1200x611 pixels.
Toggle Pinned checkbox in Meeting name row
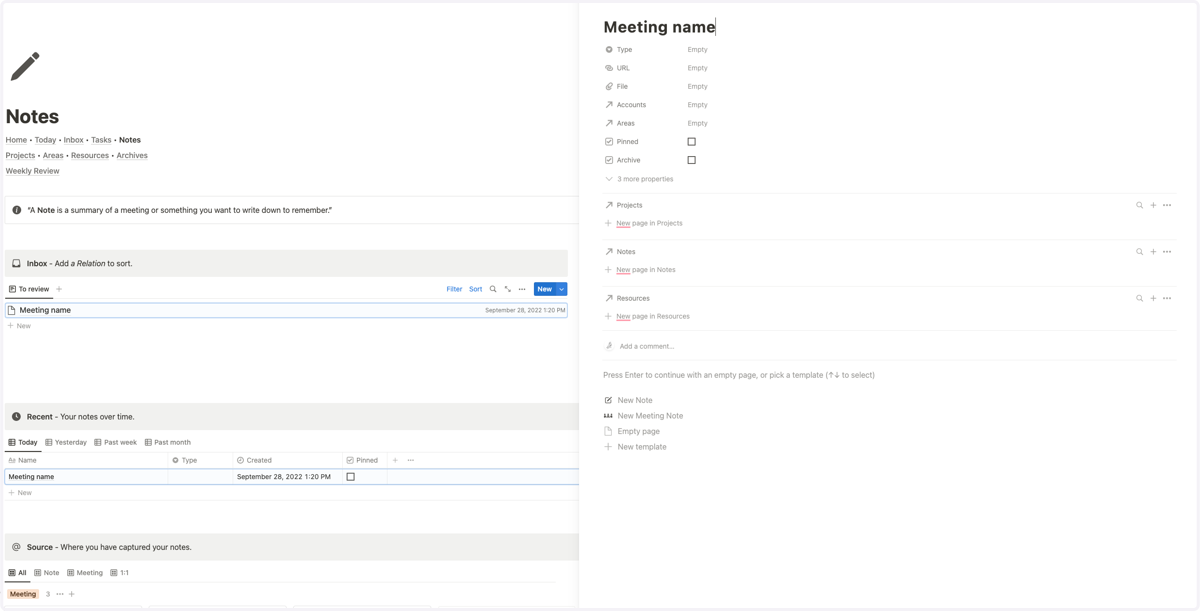point(350,477)
